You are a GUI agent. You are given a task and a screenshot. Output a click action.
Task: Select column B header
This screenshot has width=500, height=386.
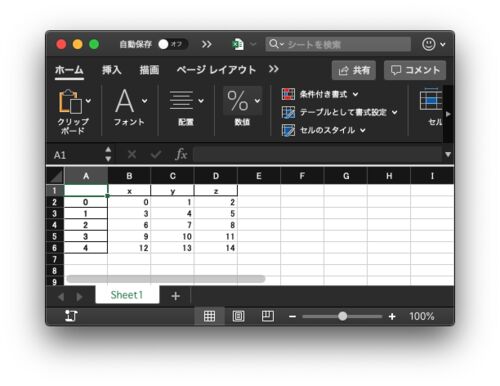(x=129, y=176)
